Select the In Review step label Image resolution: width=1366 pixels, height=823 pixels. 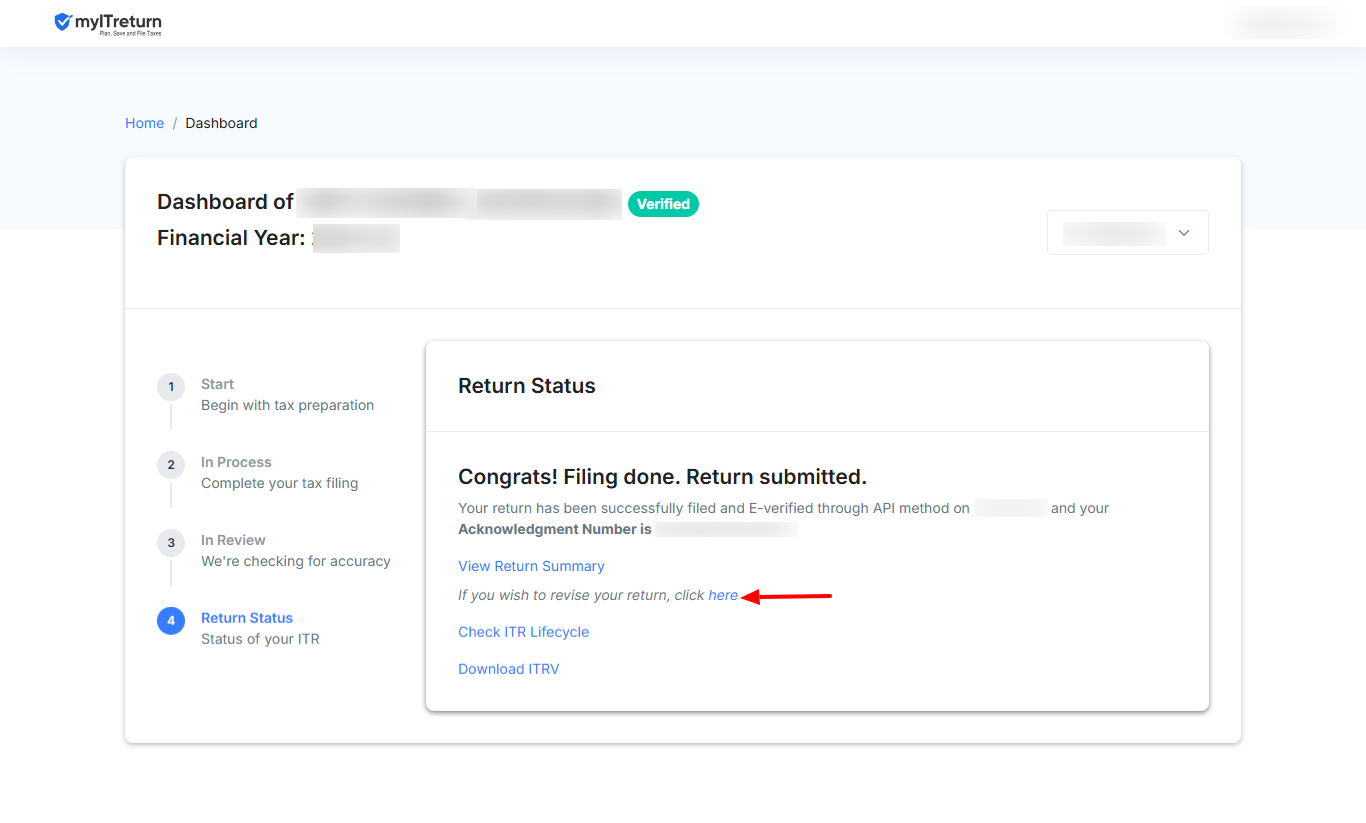coord(233,540)
